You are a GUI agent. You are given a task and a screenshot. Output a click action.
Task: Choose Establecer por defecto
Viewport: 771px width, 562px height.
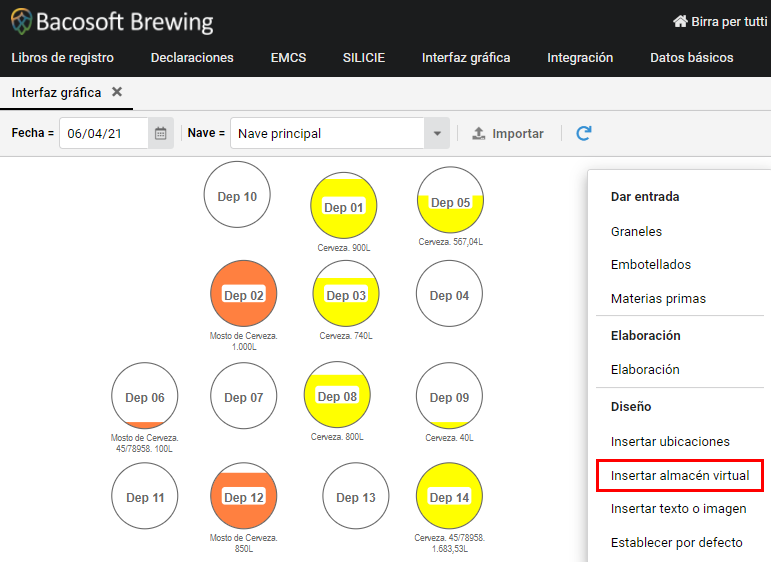pyautogui.click(x=677, y=542)
